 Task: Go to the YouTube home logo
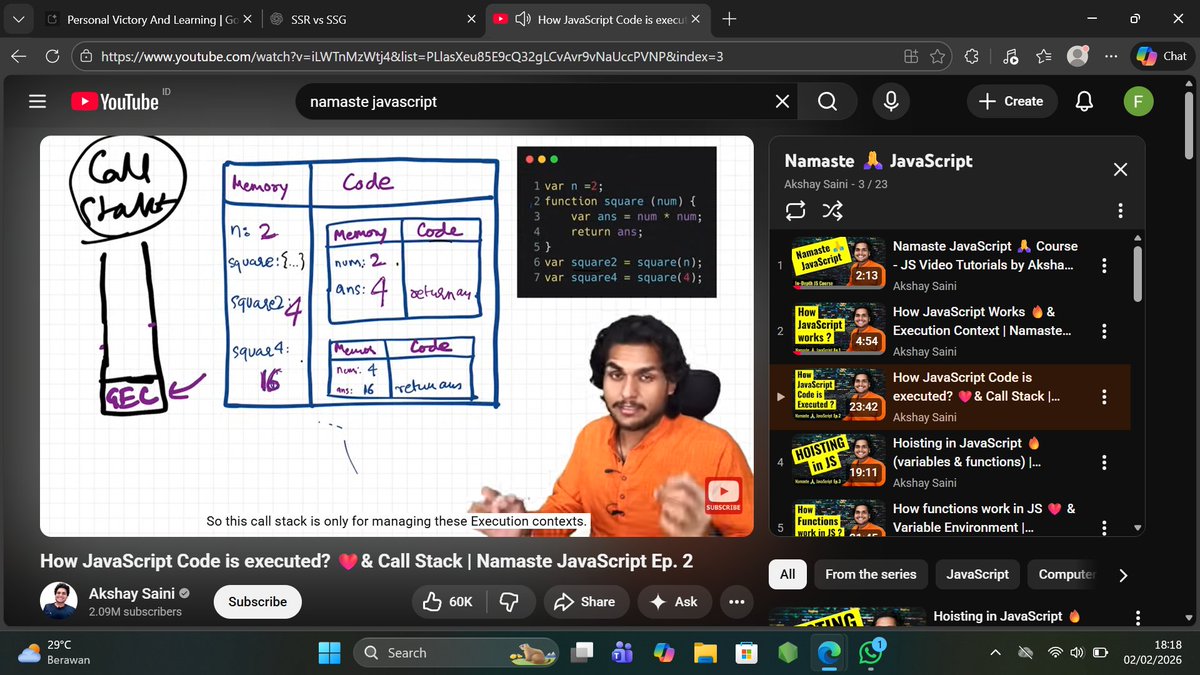pyautogui.click(x=115, y=101)
